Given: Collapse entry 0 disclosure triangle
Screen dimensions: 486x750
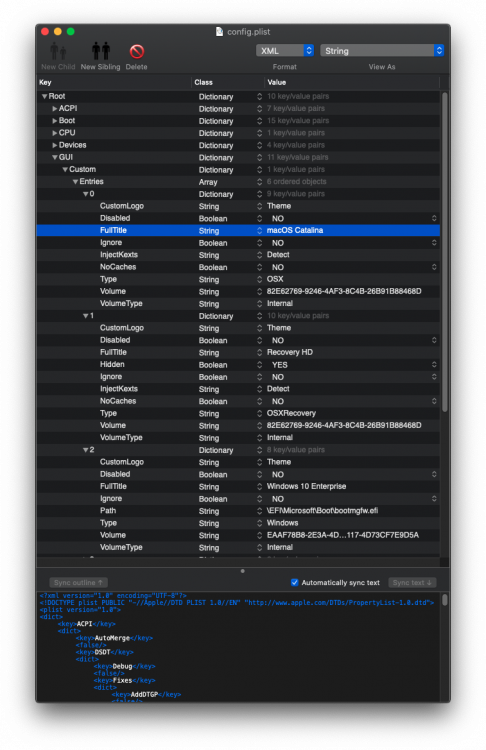Looking at the screenshot, I should pos(86,194).
